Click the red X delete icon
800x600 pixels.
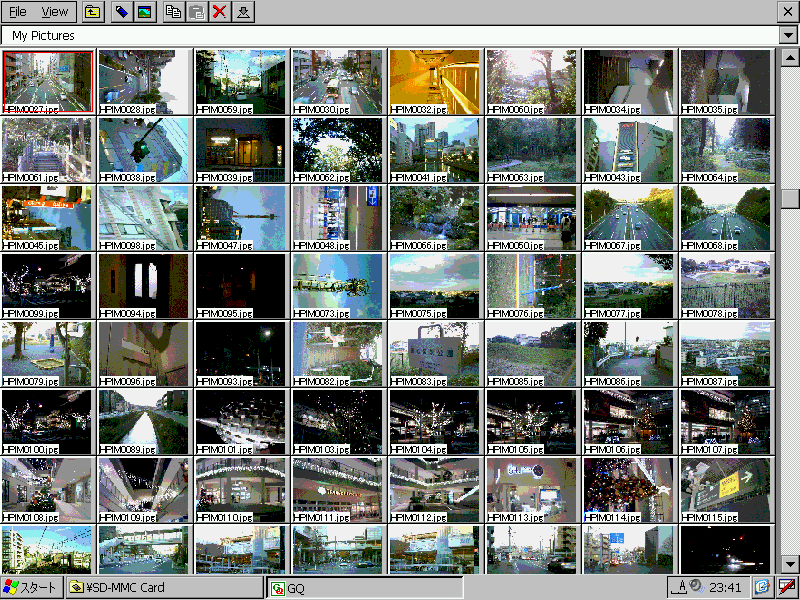[x=220, y=12]
